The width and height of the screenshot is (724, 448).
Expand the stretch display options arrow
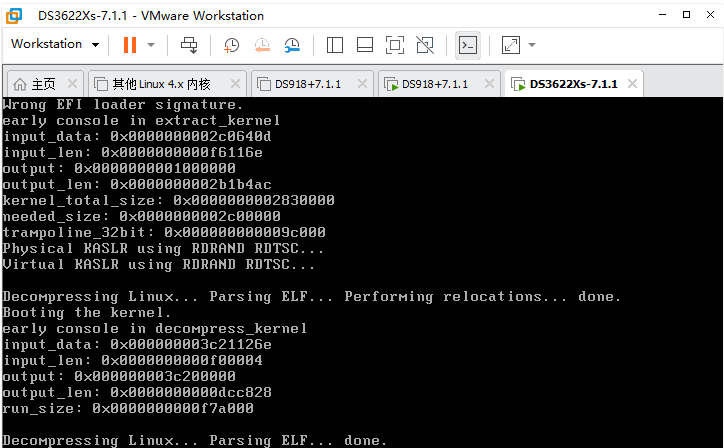click(532, 45)
